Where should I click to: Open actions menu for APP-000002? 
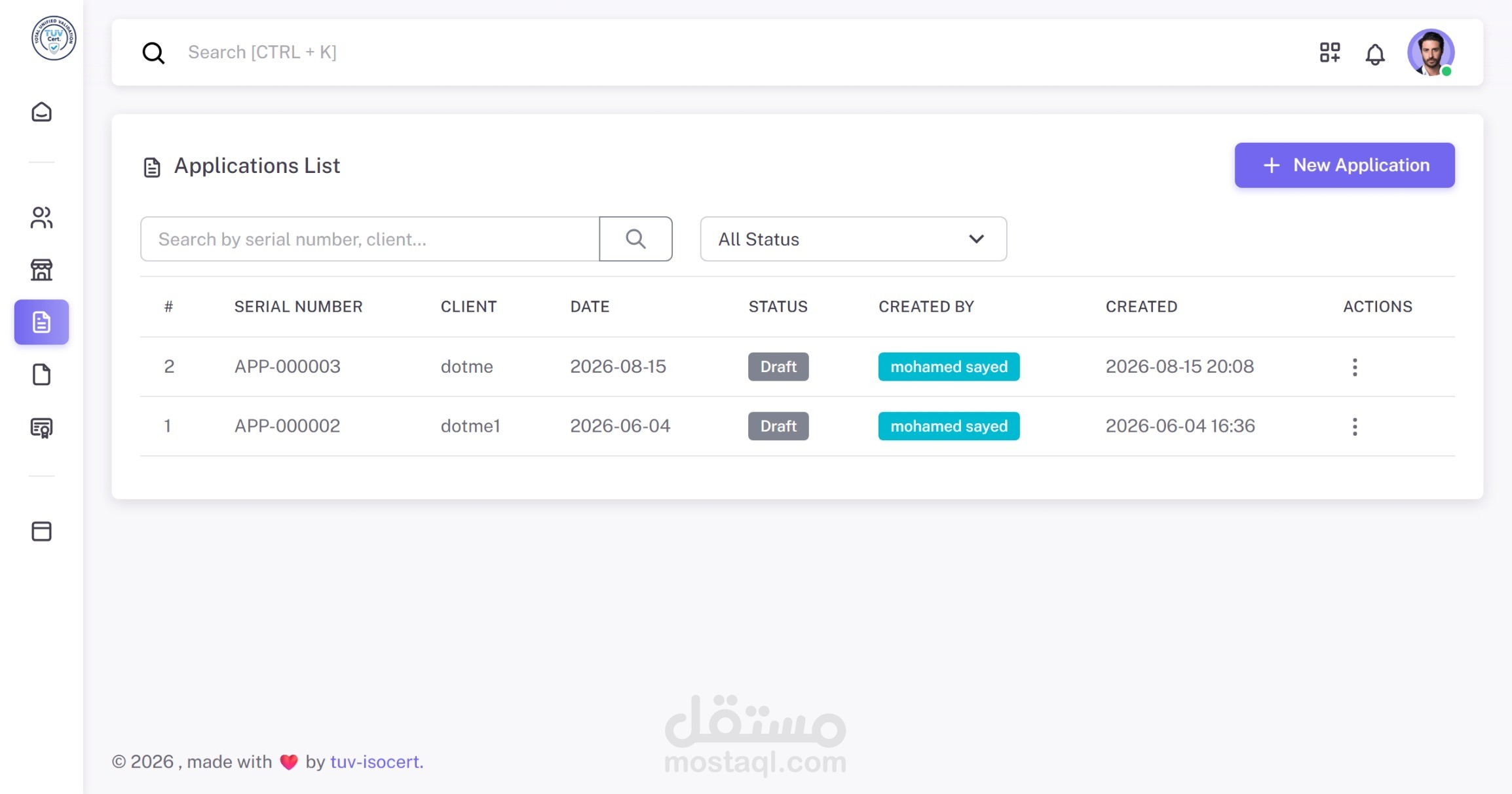pos(1355,426)
